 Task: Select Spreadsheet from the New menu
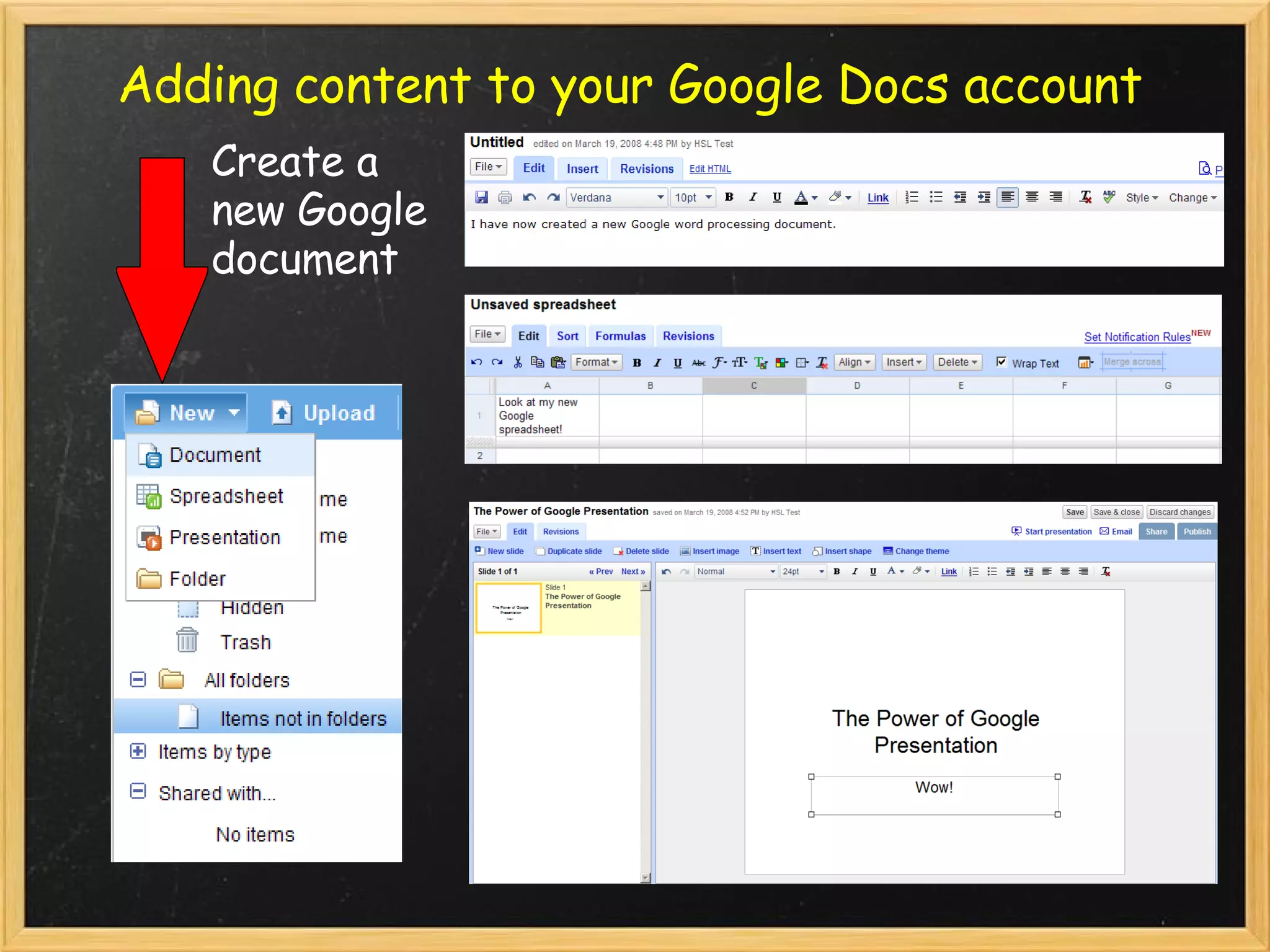221,496
